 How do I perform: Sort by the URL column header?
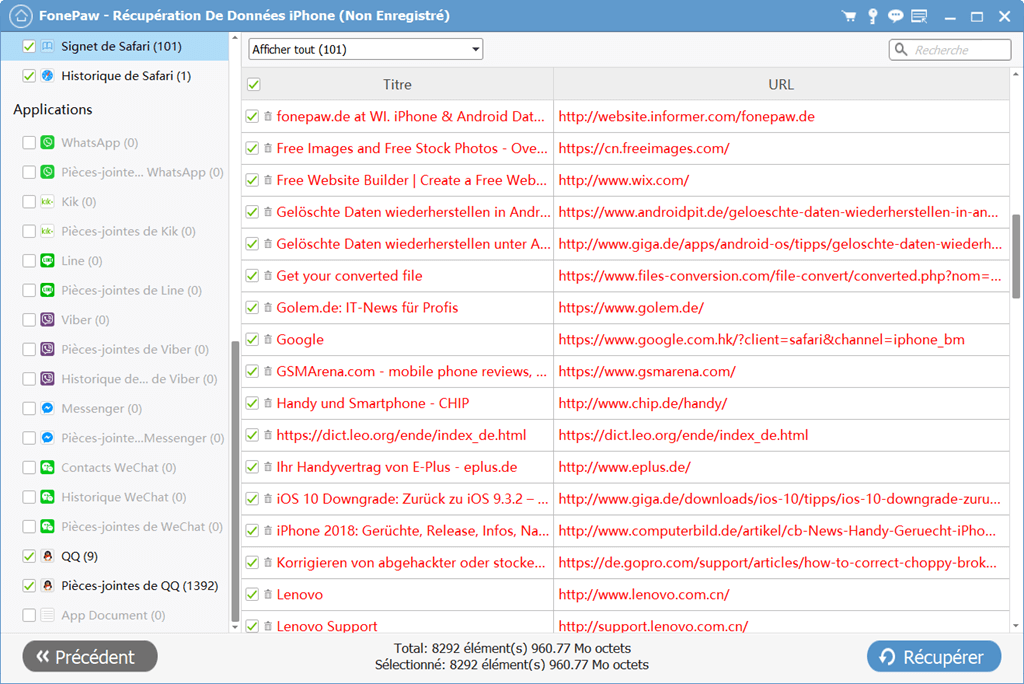click(781, 84)
